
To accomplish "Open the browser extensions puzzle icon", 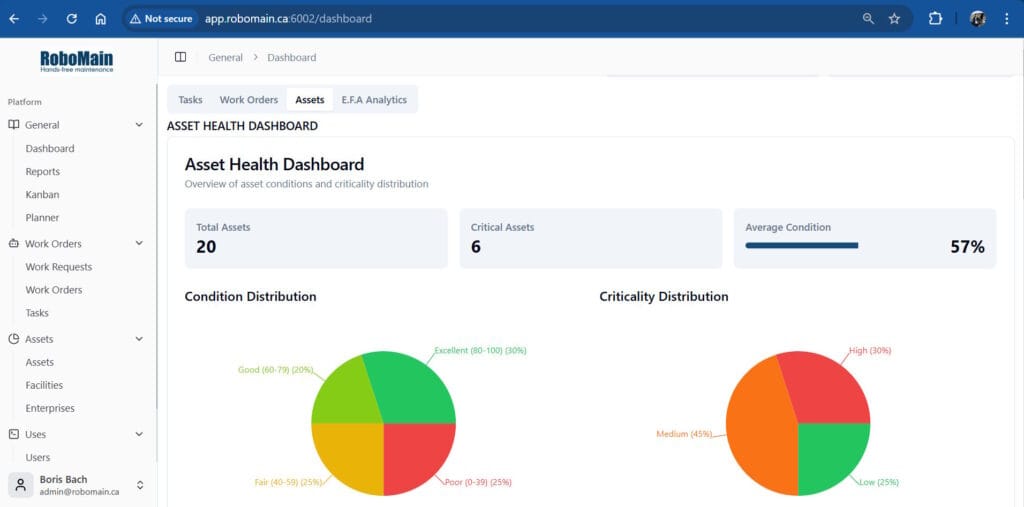I will pyautogui.click(x=936, y=18).
